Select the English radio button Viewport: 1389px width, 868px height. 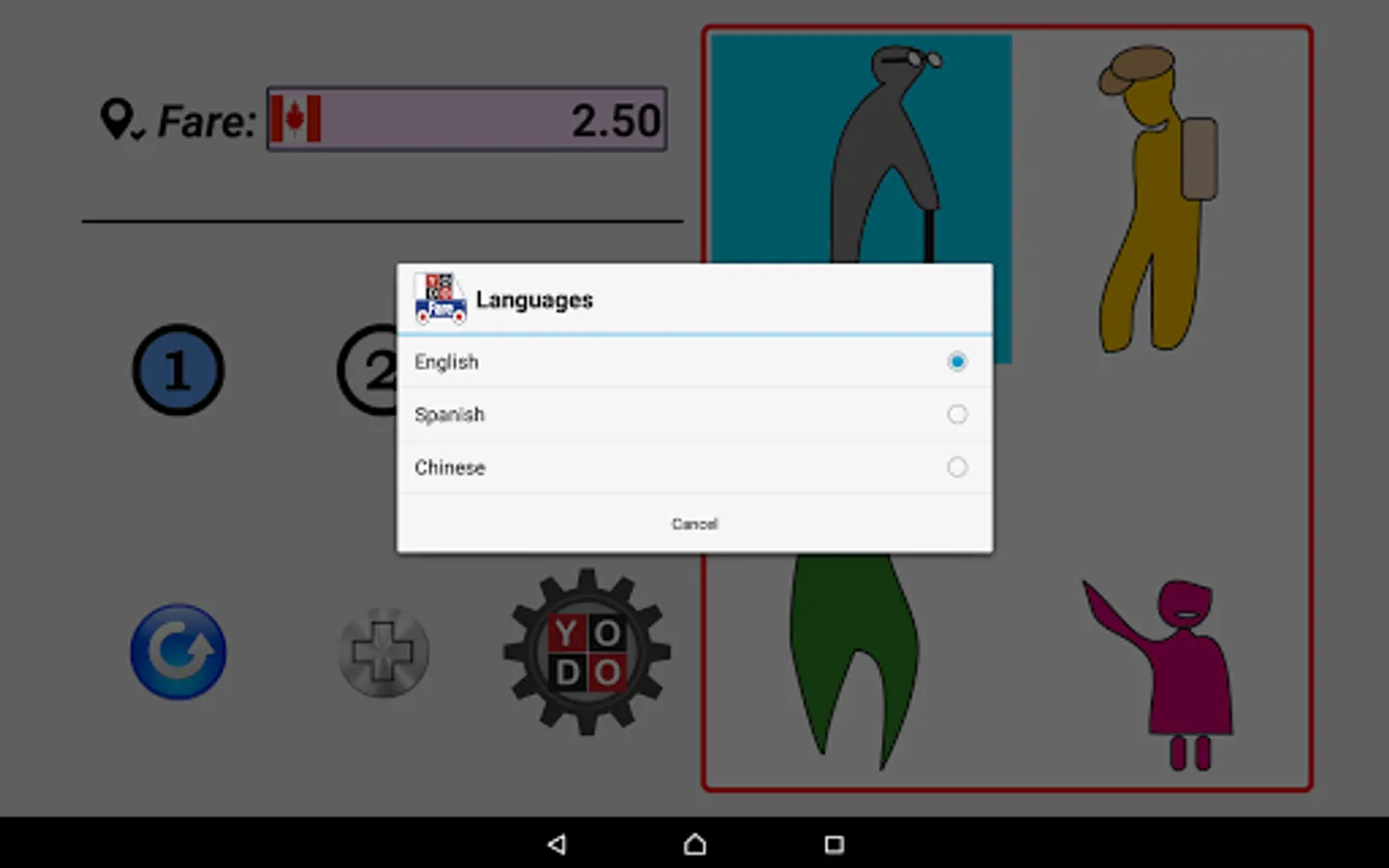[957, 362]
